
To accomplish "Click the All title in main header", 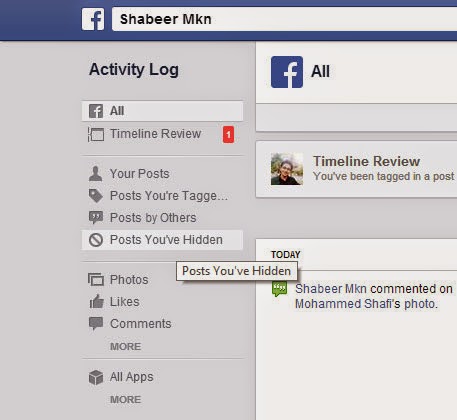I will (320, 72).
